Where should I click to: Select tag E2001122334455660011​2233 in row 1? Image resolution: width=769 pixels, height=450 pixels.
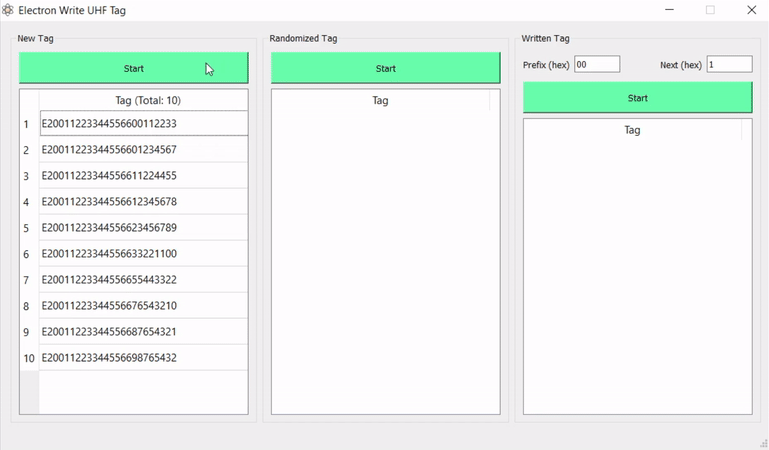point(143,124)
